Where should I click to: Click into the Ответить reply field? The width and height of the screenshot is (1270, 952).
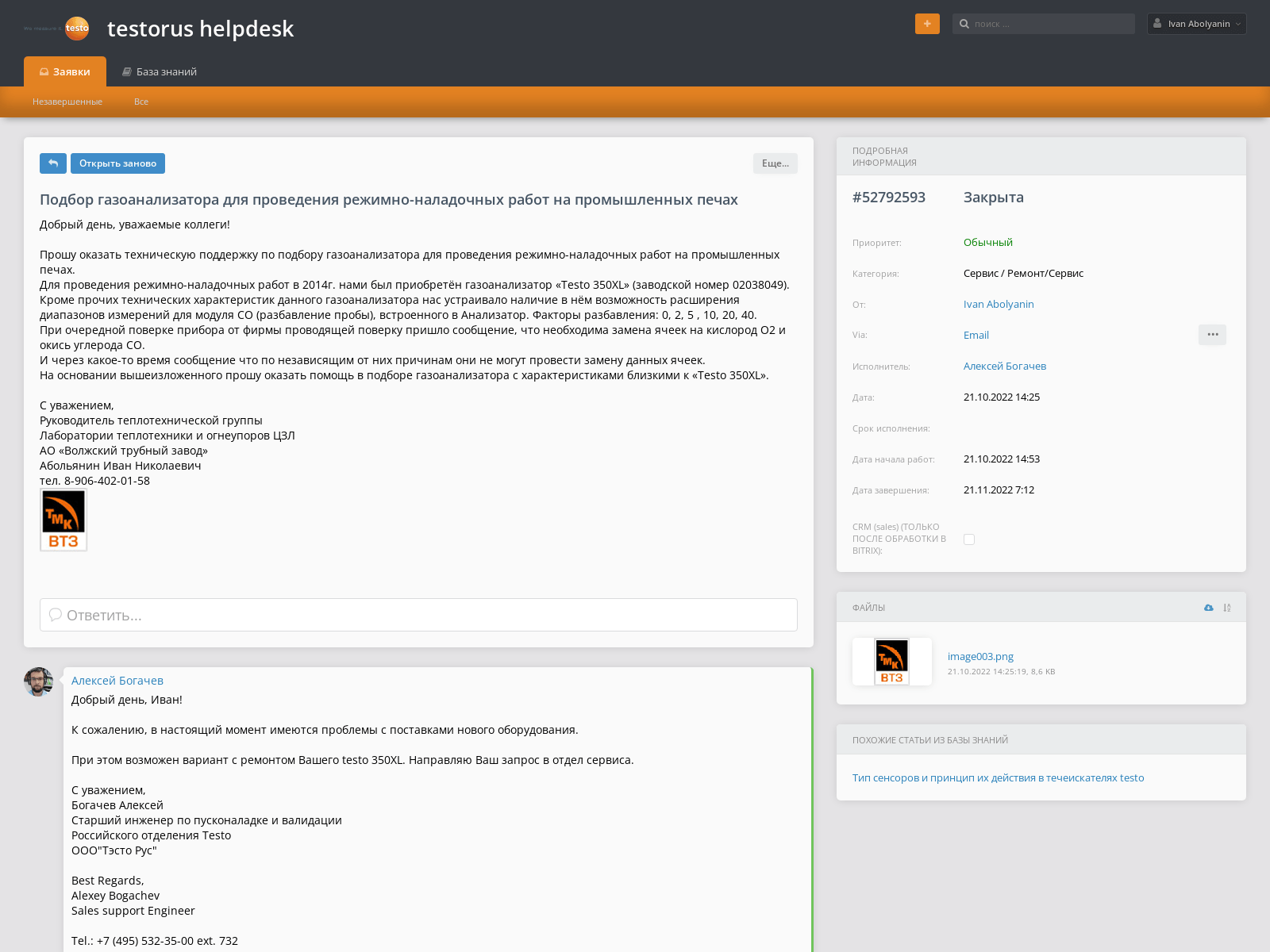pos(418,615)
